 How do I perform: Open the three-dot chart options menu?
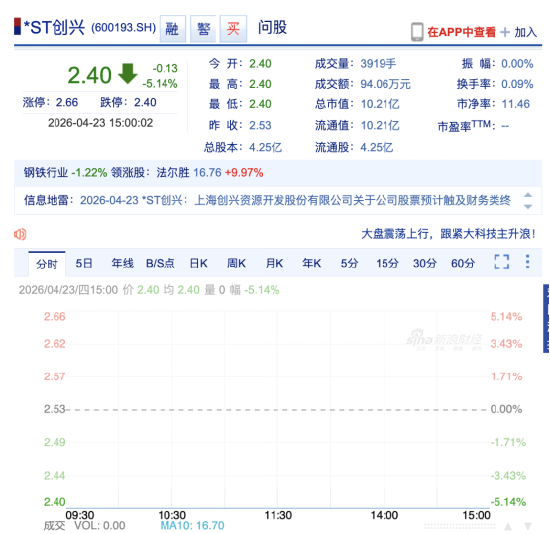click(527, 262)
